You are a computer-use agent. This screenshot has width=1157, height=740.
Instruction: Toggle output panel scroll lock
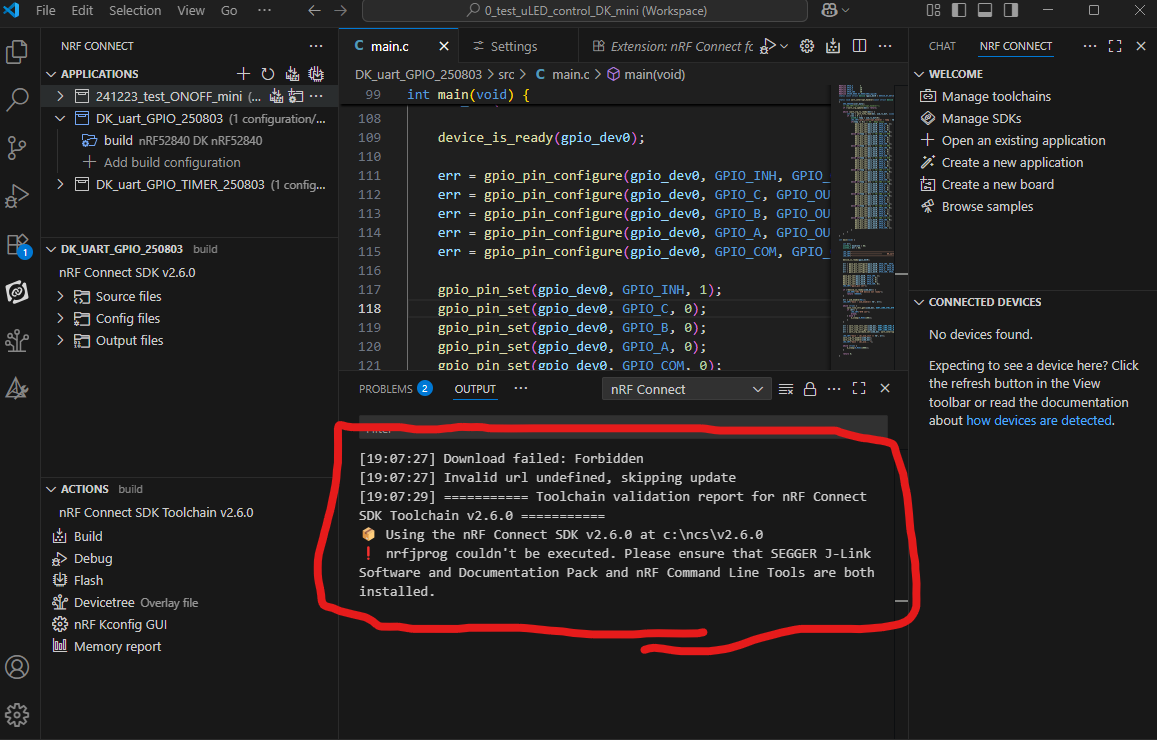click(x=810, y=389)
